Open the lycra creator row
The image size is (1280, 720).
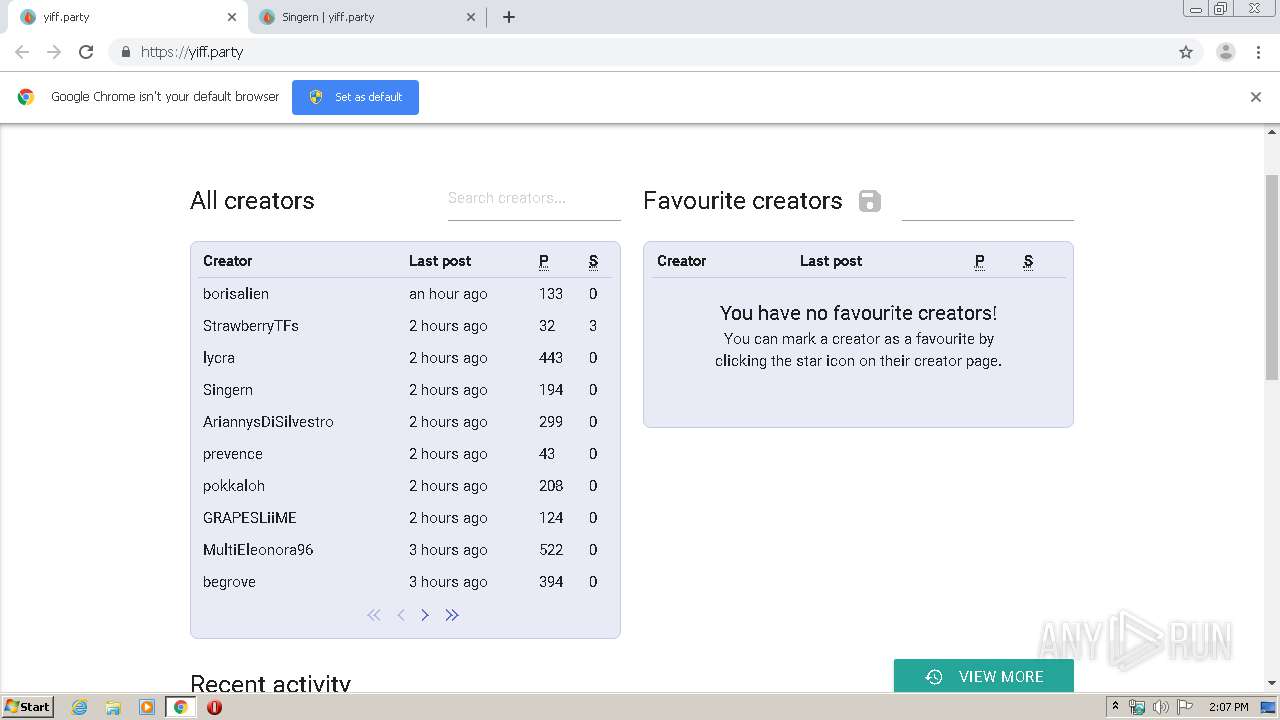coord(405,358)
